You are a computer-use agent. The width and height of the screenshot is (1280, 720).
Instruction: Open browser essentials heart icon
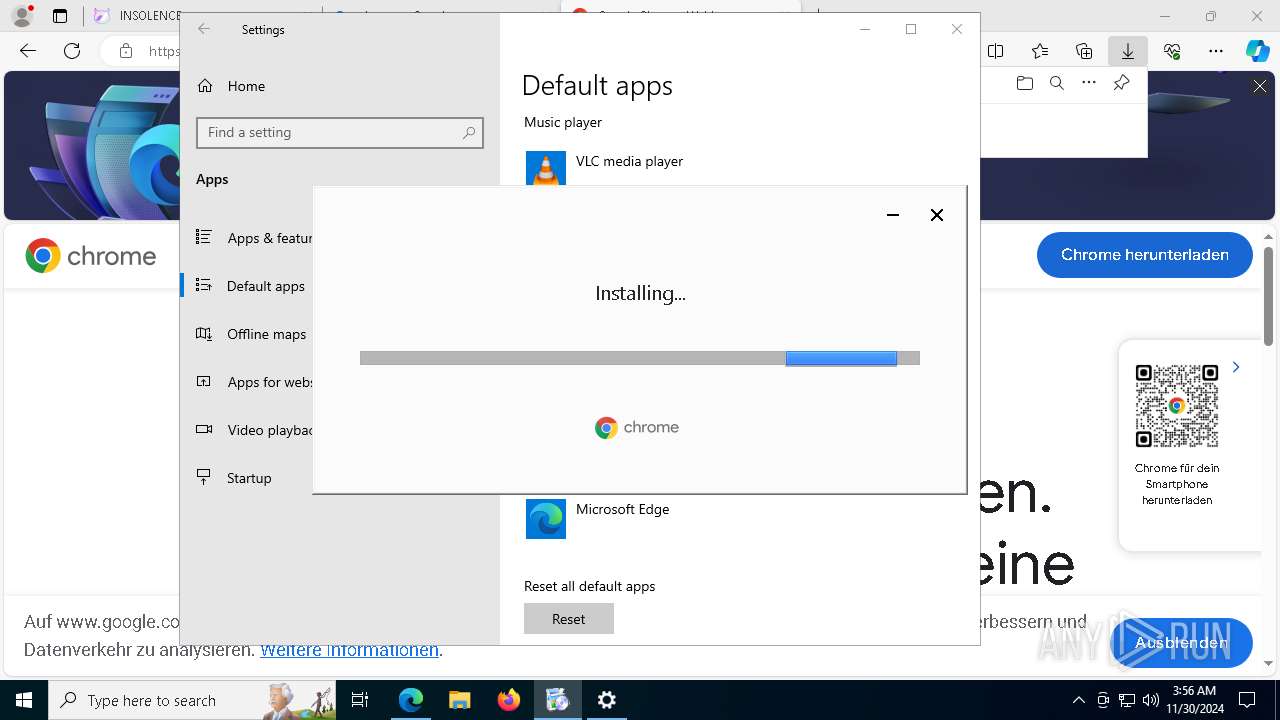pyautogui.click(x=1172, y=51)
